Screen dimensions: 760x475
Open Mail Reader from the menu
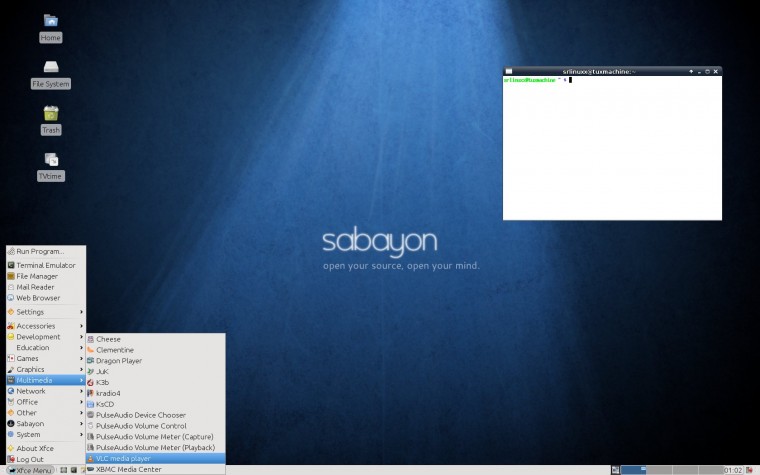tap(46, 287)
